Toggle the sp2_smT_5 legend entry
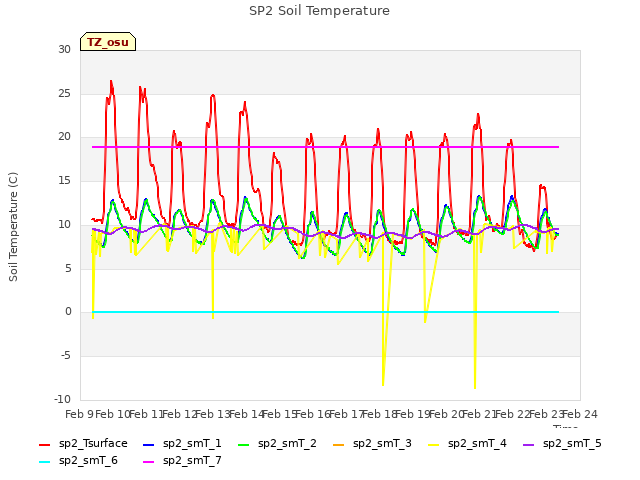Viewport: 640px width, 480px height. [562, 444]
